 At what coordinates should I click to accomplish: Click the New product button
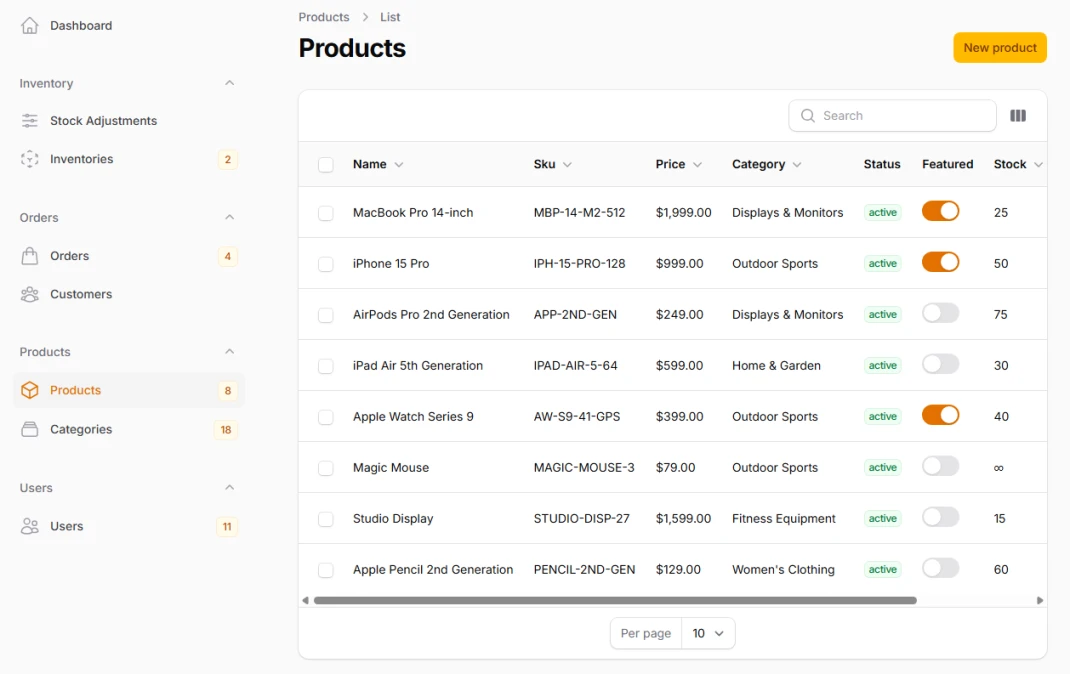coord(999,48)
